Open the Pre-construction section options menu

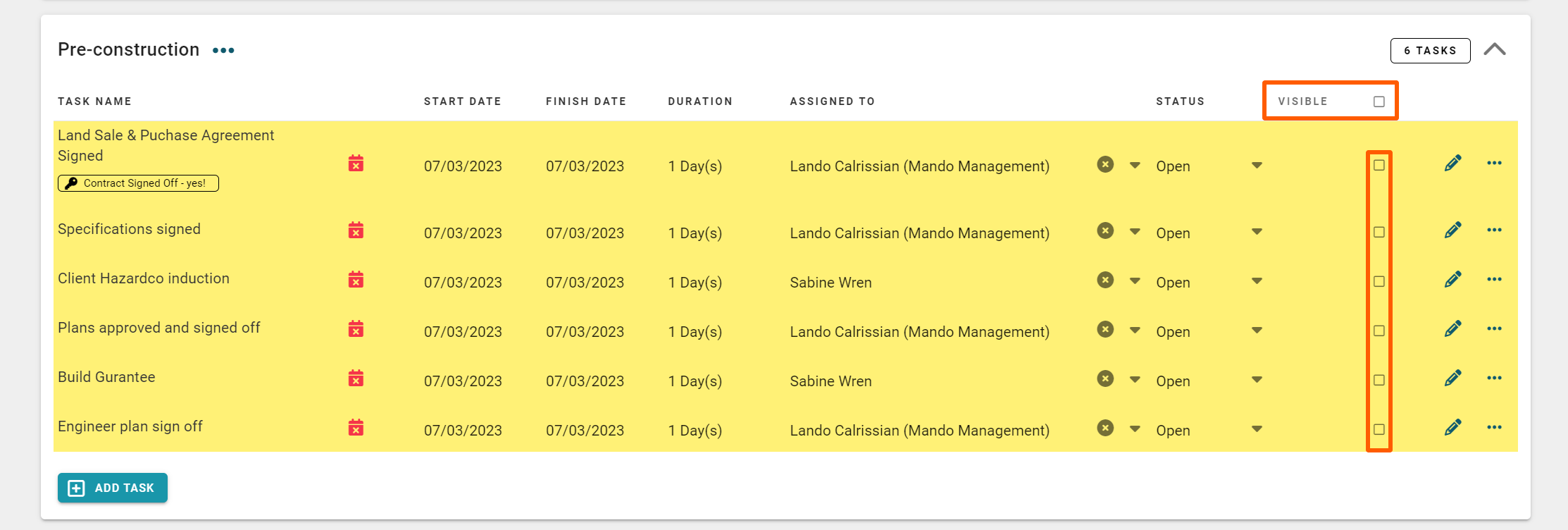click(223, 51)
